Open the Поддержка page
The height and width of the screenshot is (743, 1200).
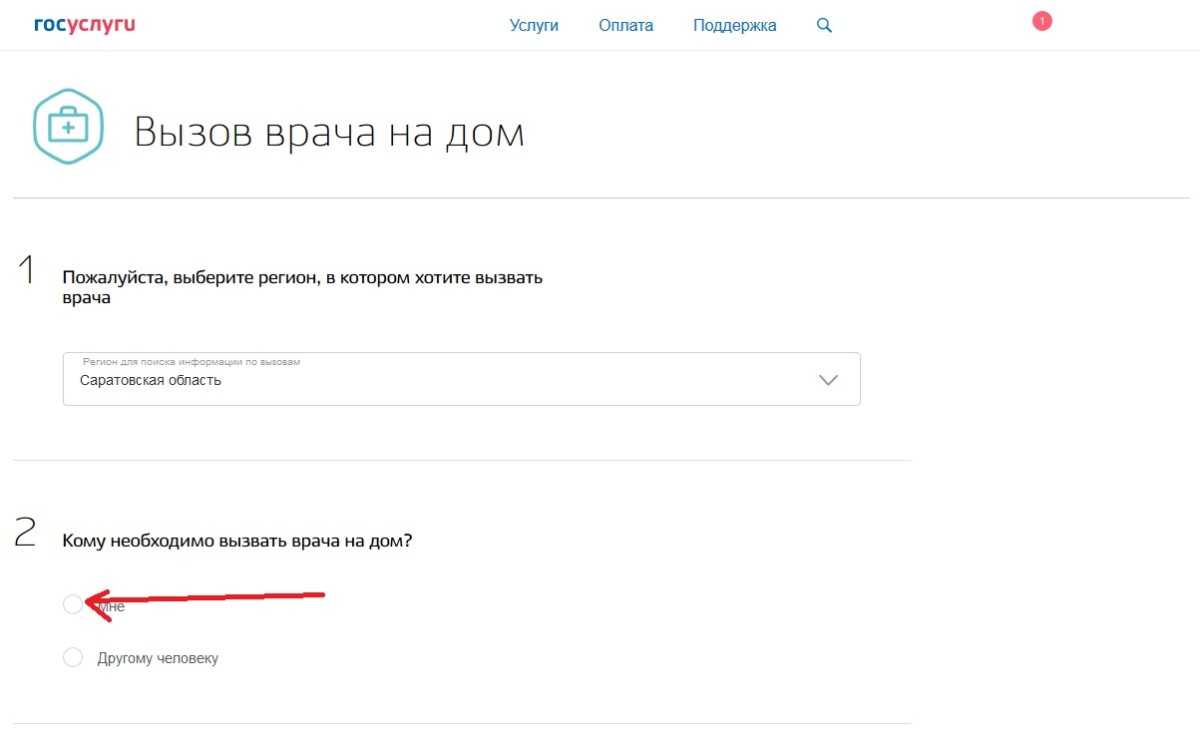coord(734,26)
